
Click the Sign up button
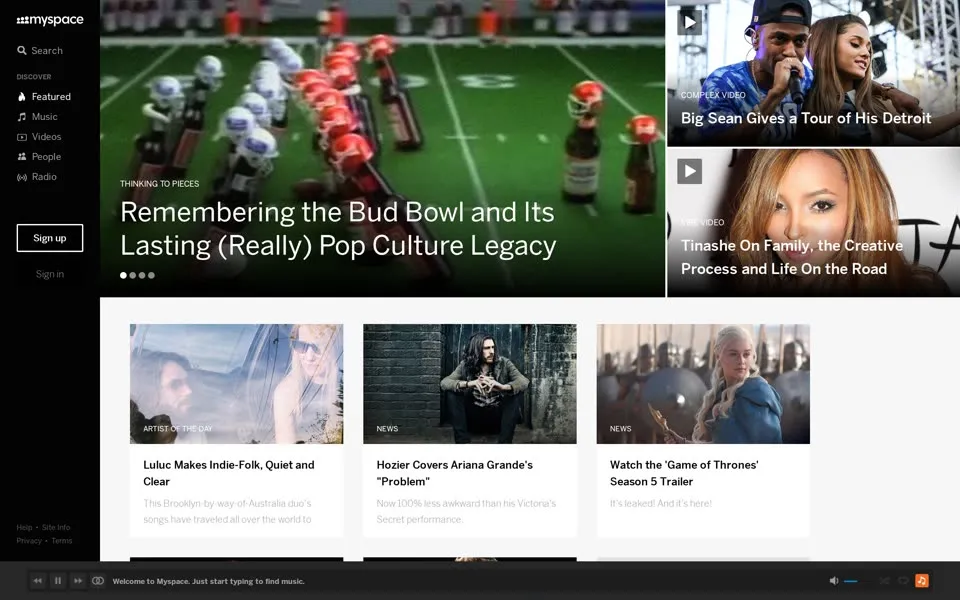(x=50, y=238)
